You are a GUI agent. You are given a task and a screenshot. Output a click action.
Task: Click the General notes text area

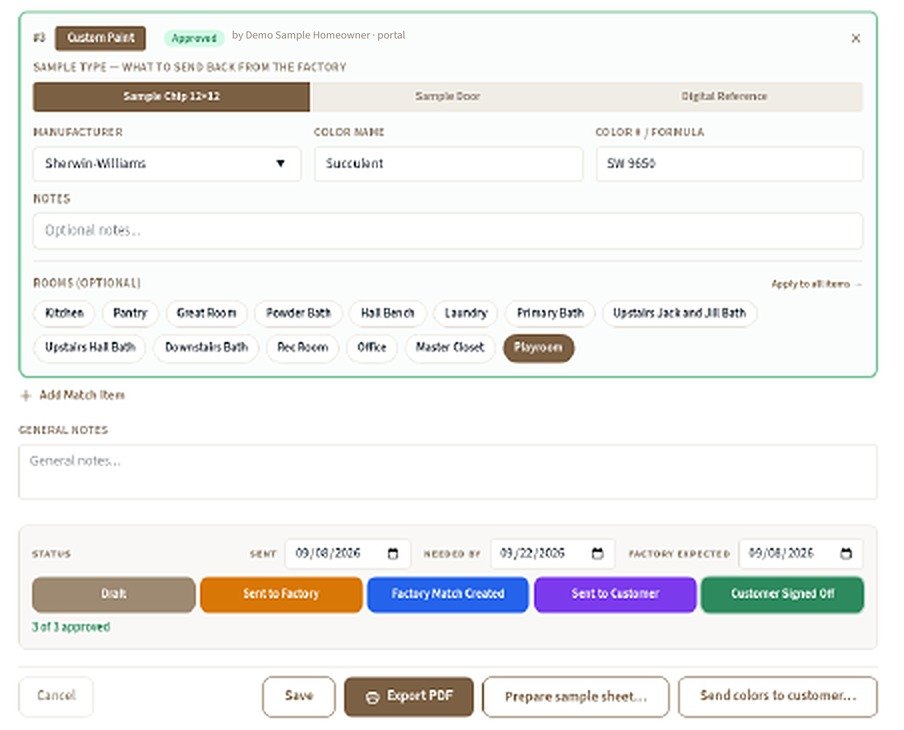click(x=448, y=472)
